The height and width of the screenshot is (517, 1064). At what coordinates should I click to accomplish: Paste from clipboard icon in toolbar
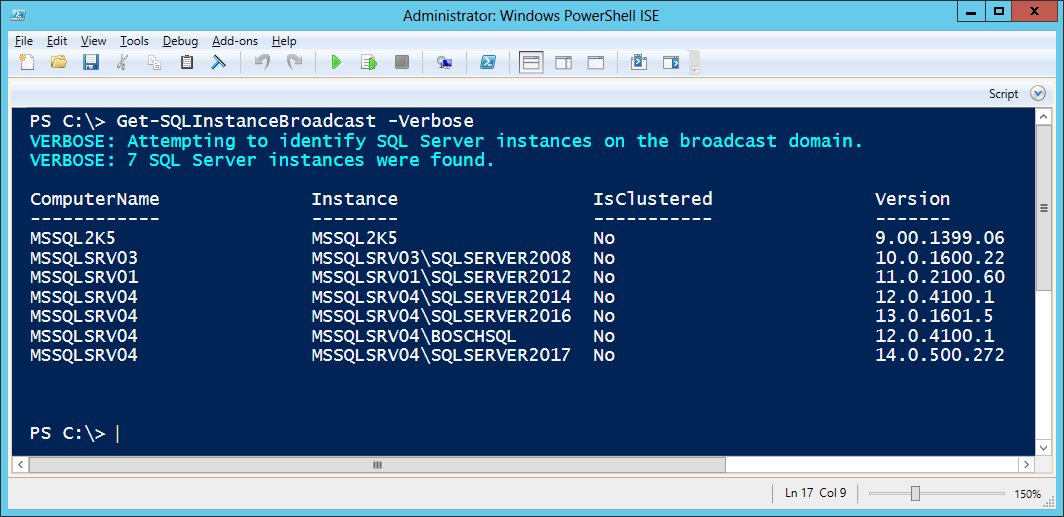coord(187,62)
